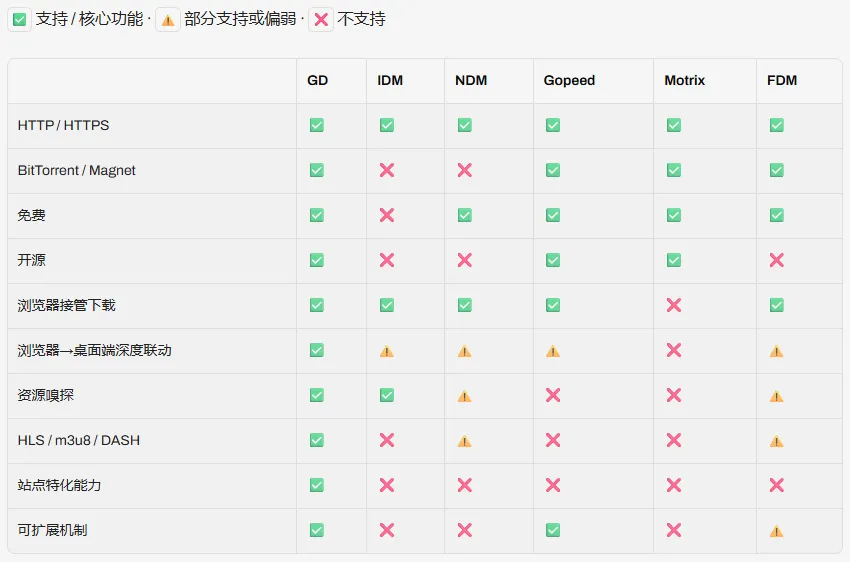This screenshot has height=562, width=850.
Task: Click the FDM warning for HLS / m3u8 / DASH
Action: (777, 441)
